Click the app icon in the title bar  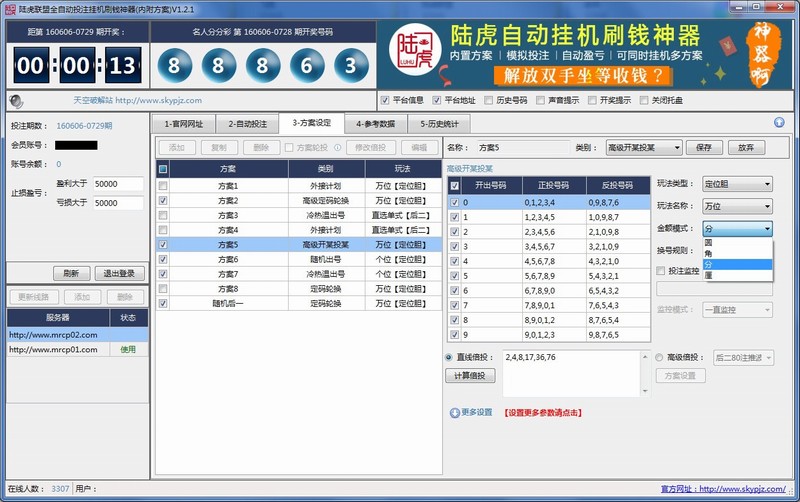10,9
